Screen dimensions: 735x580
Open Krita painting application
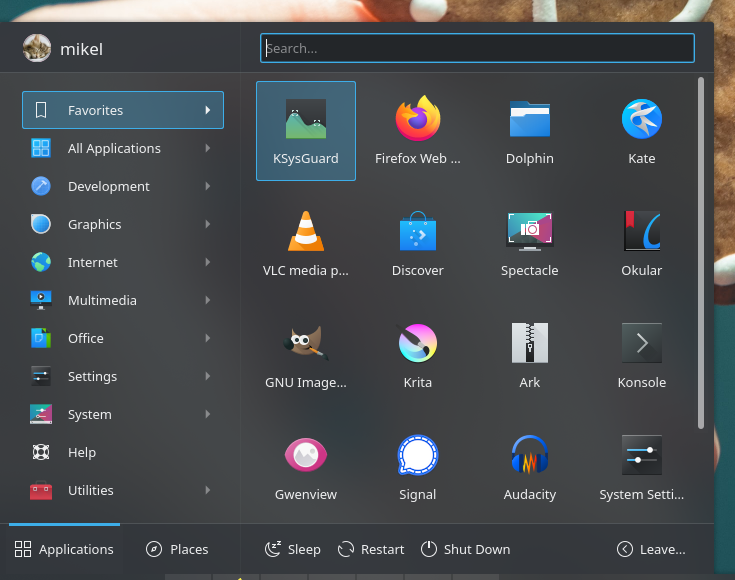(x=417, y=354)
